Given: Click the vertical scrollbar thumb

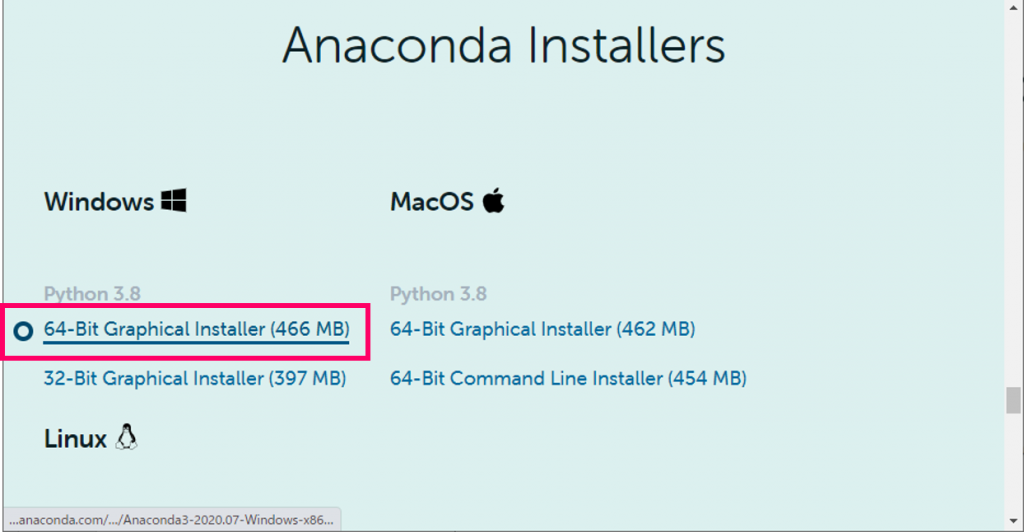Looking at the screenshot, I should tap(1013, 400).
